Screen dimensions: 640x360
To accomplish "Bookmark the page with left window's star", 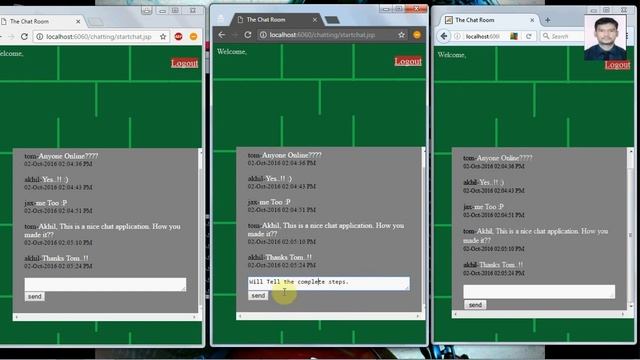I will pyautogui.click(x=163, y=37).
